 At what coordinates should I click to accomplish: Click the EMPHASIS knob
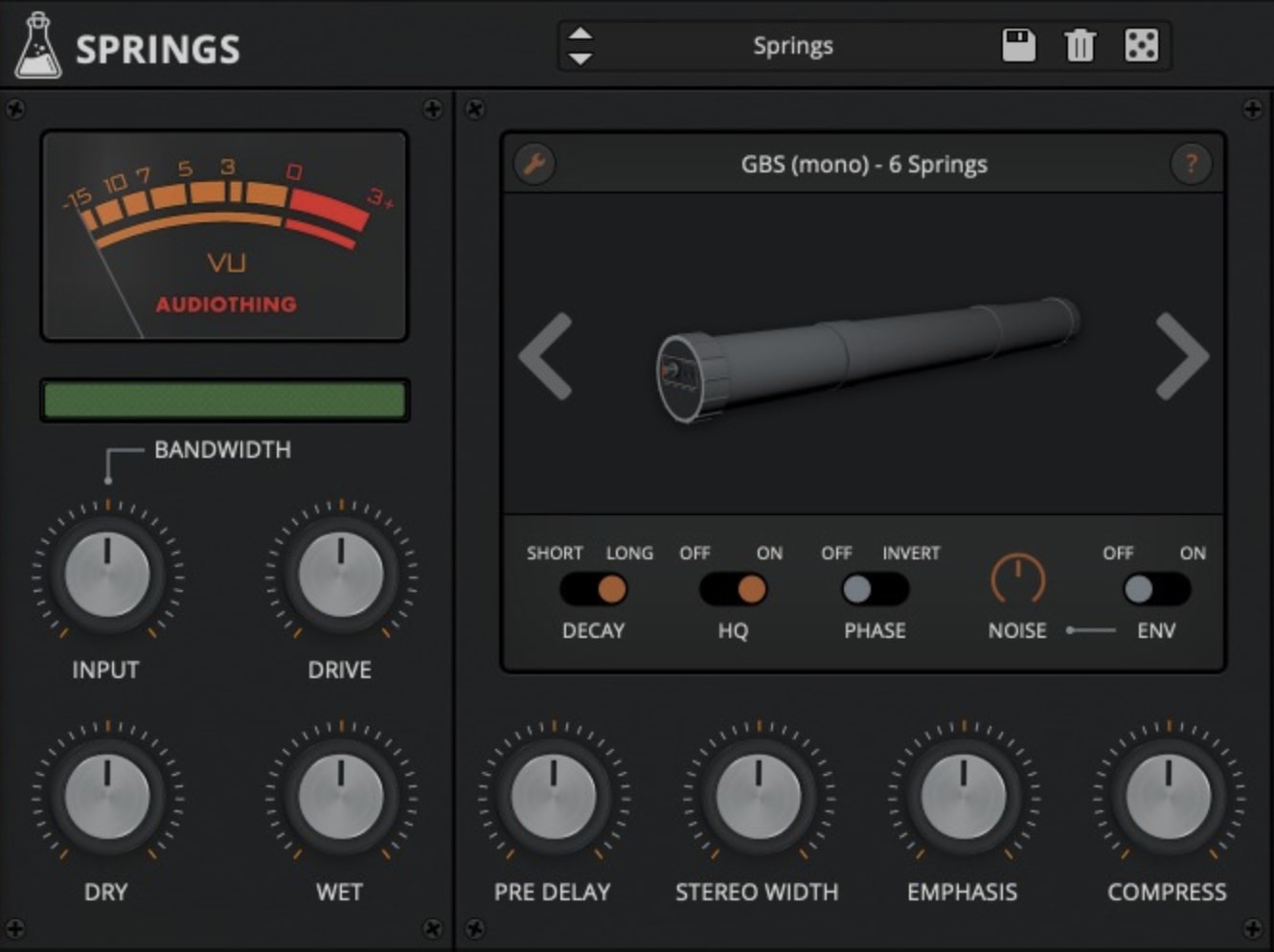click(x=964, y=796)
